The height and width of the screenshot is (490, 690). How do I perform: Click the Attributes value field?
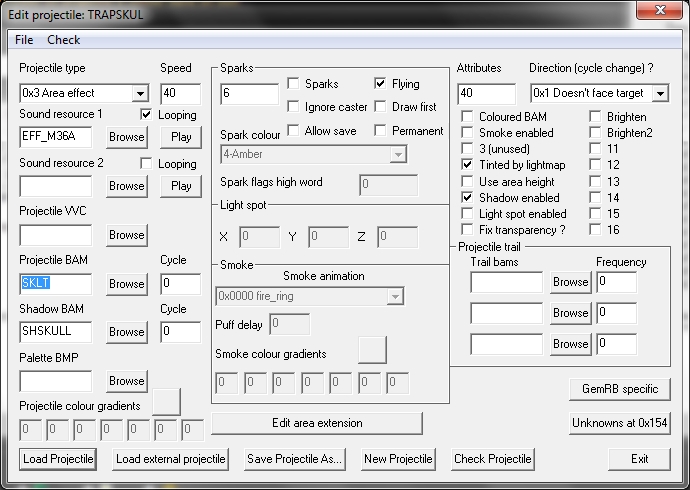pos(487,94)
